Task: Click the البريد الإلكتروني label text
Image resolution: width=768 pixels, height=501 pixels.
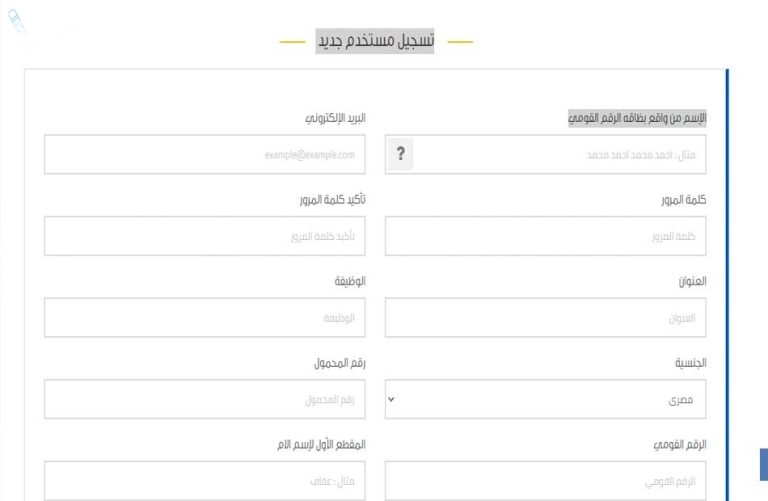Action: pyautogui.click(x=336, y=118)
